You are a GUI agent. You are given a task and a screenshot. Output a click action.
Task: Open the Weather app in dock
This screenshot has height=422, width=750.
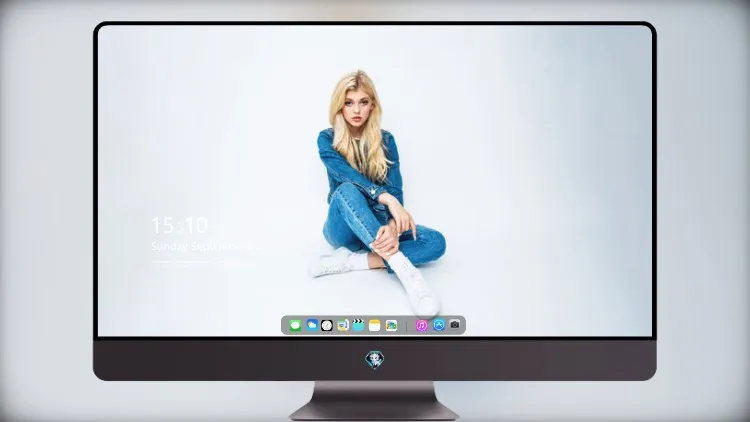pos(312,325)
